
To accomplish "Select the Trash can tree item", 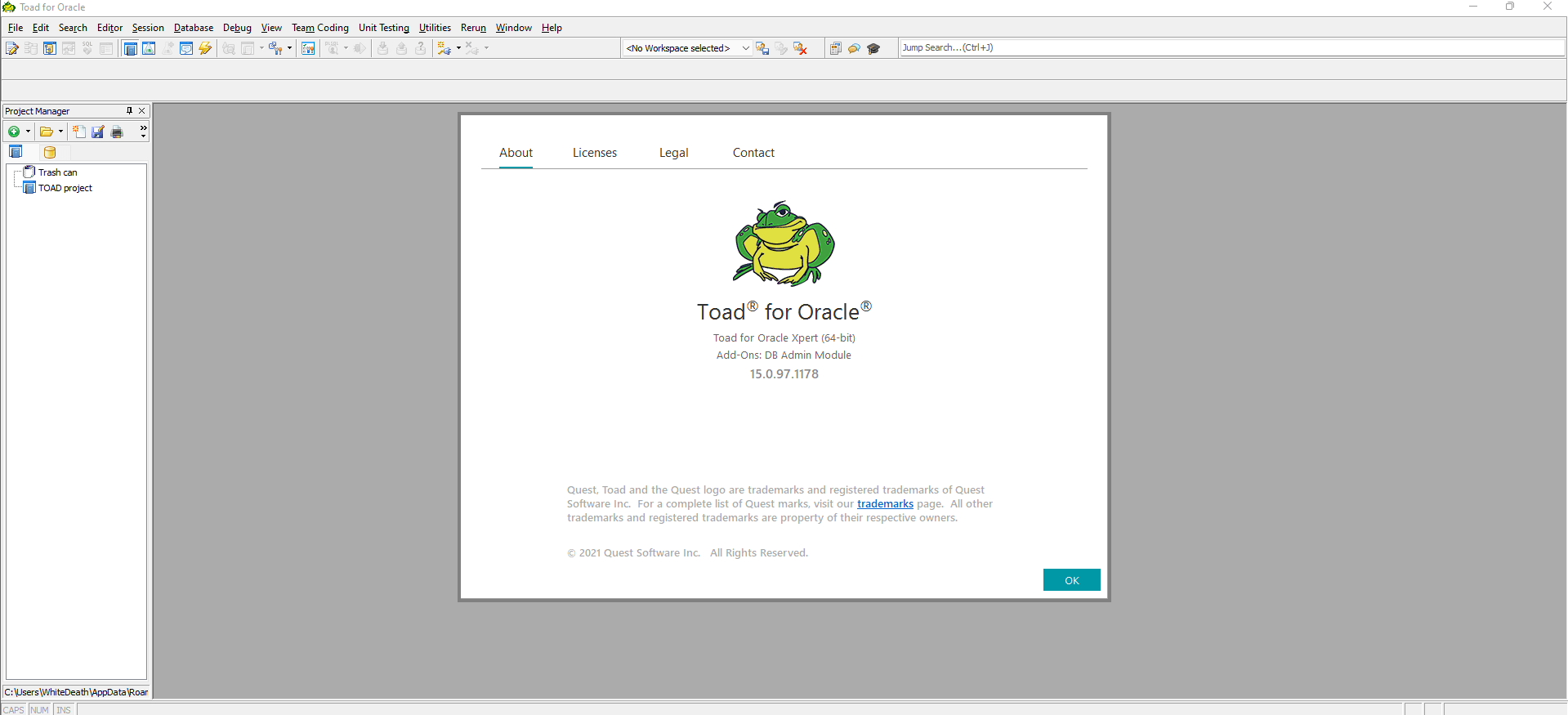I will pos(57,172).
